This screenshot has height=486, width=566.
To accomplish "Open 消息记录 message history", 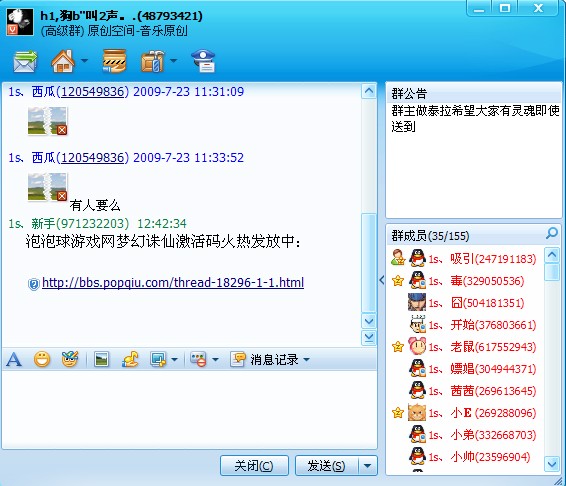I will tap(265, 359).
